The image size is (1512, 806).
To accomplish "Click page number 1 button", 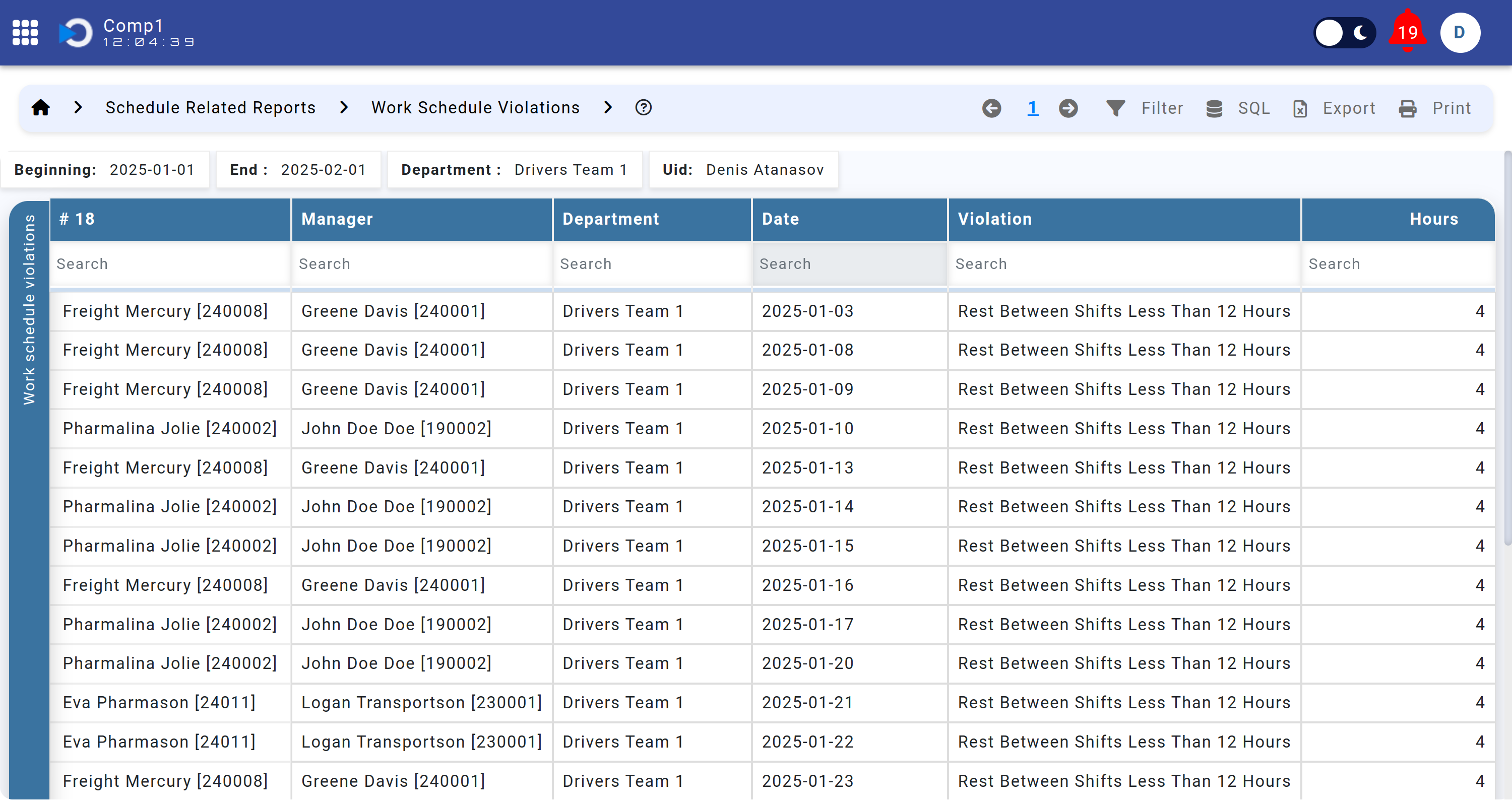I will (x=1034, y=107).
